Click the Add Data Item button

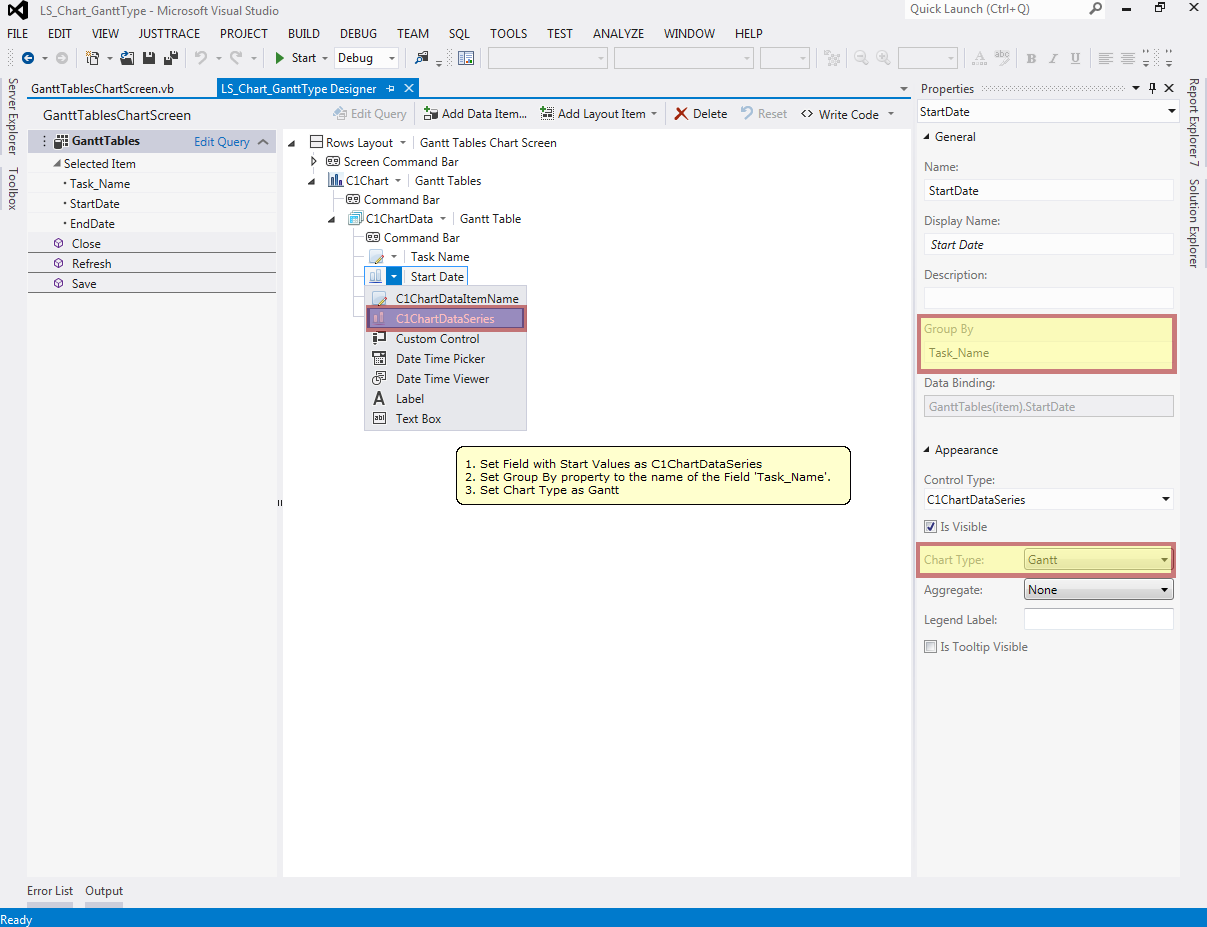(x=475, y=114)
